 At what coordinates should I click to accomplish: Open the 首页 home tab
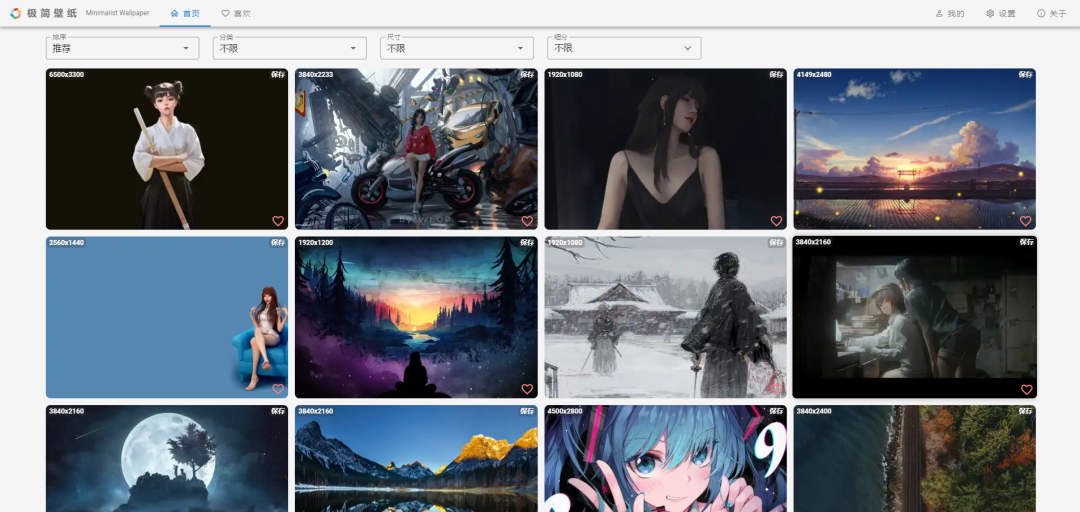pos(185,13)
